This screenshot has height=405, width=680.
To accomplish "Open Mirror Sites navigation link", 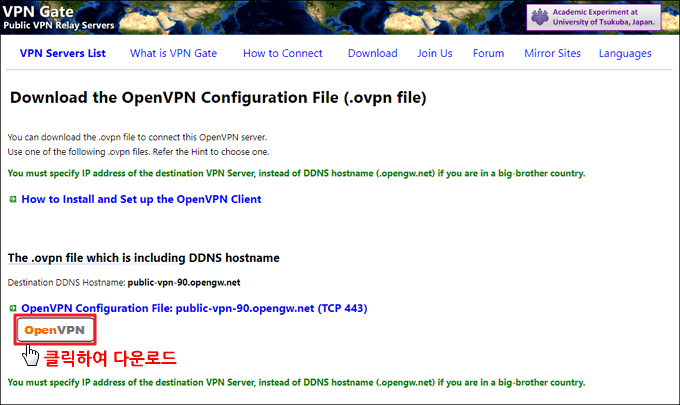I will (x=552, y=53).
